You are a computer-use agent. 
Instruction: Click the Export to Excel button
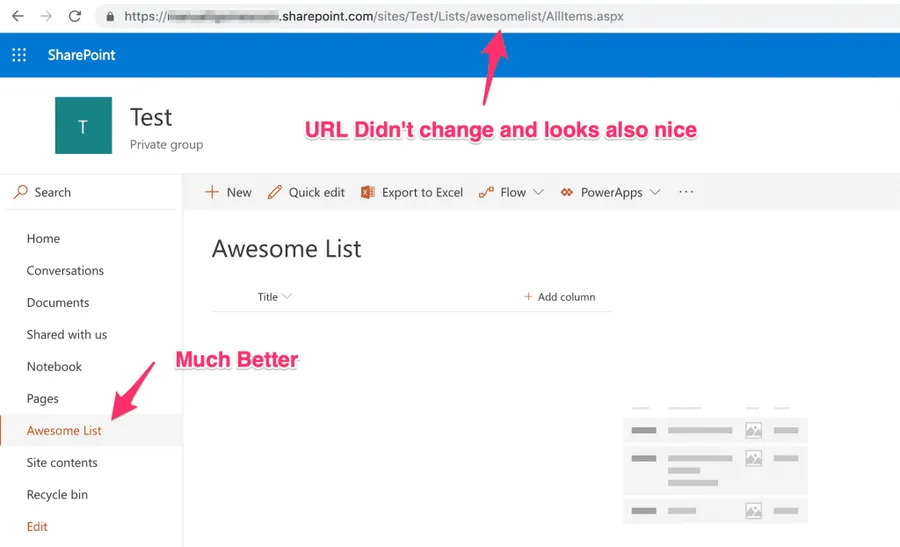pos(412,192)
